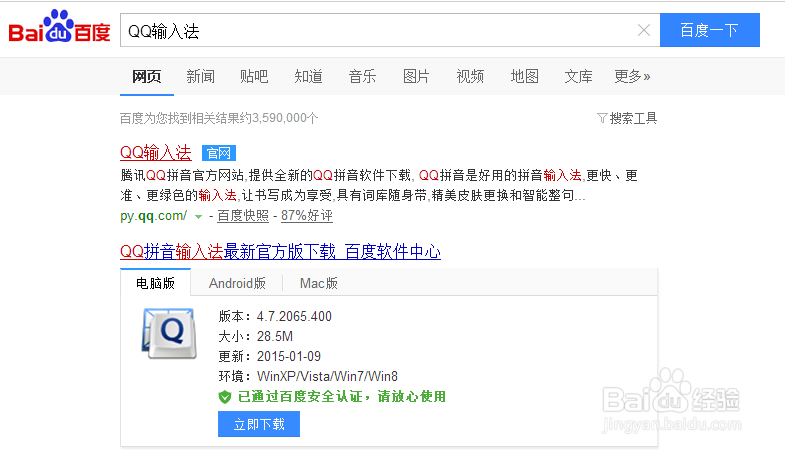Select the 电脑版 tab
This screenshot has height=452, width=785.
[155, 283]
